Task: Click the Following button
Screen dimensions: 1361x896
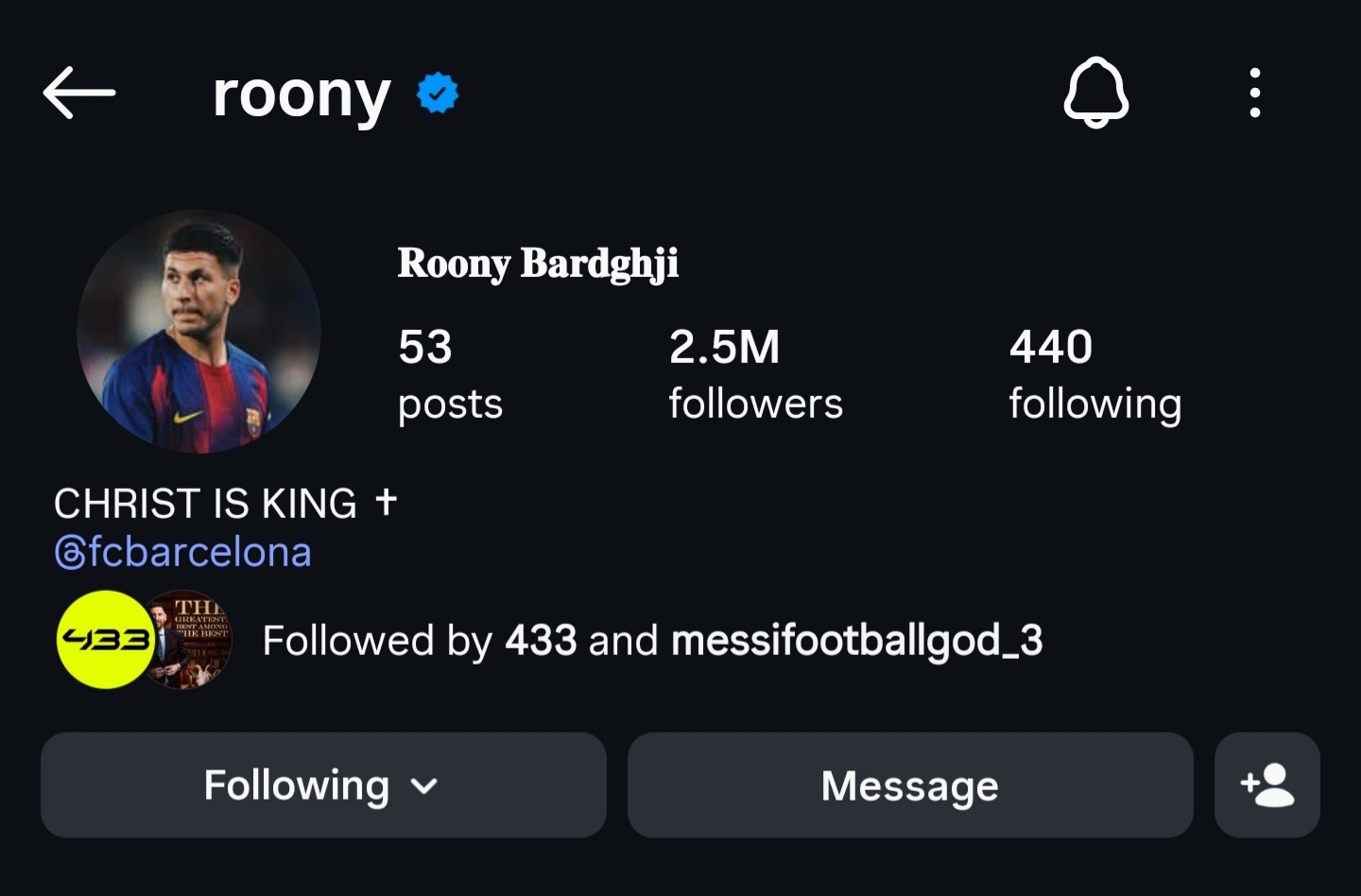Action: tap(295, 785)
